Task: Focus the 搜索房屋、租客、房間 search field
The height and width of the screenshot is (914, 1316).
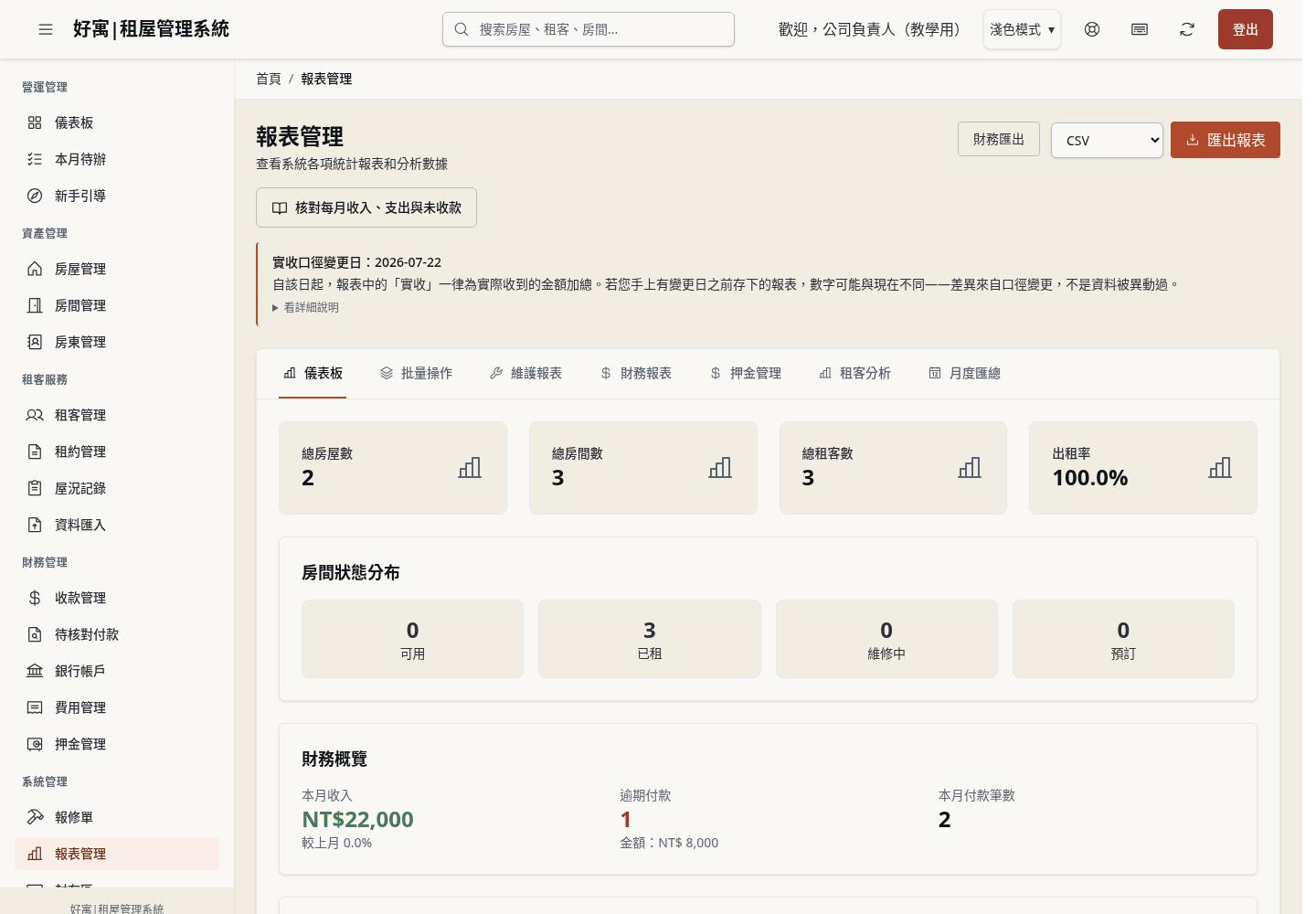Action: pyautogui.click(x=589, y=29)
